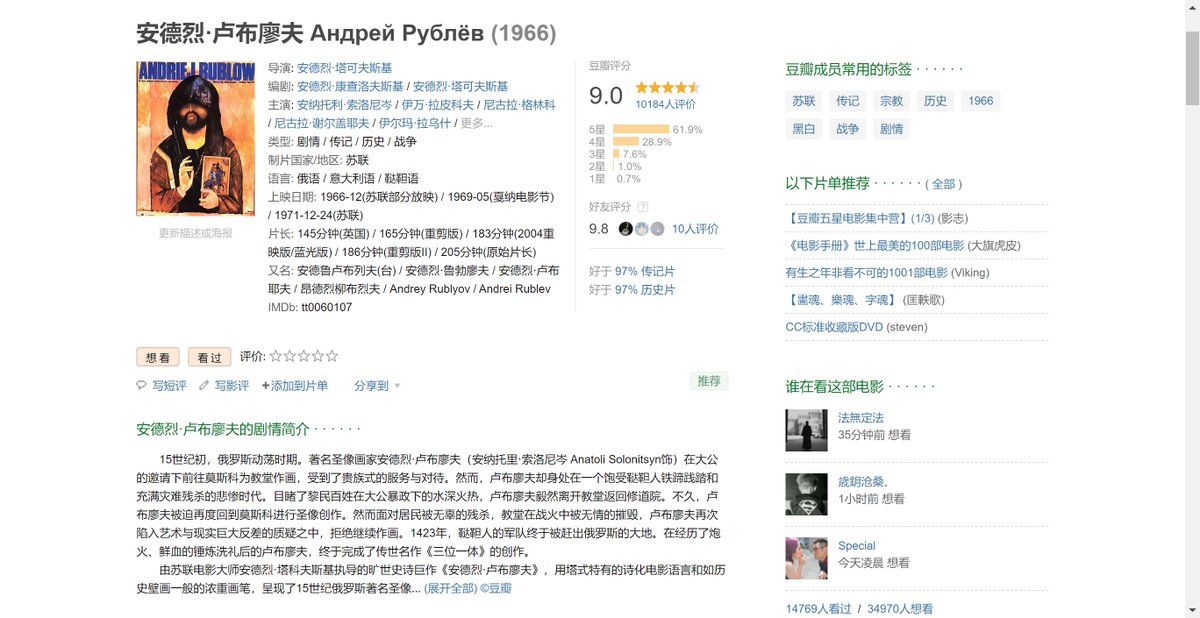Open actor link 伊万·拉皮科夫
The height and width of the screenshot is (618, 1200).
click(x=438, y=105)
